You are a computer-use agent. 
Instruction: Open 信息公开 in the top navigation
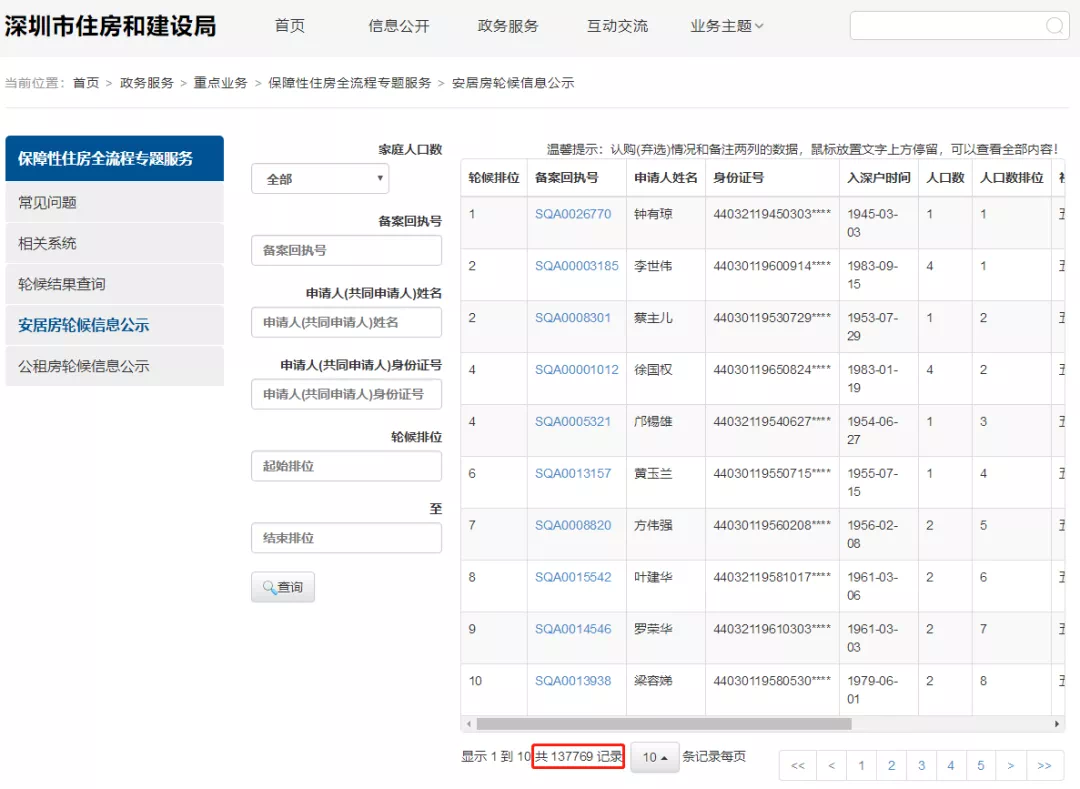[399, 26]
